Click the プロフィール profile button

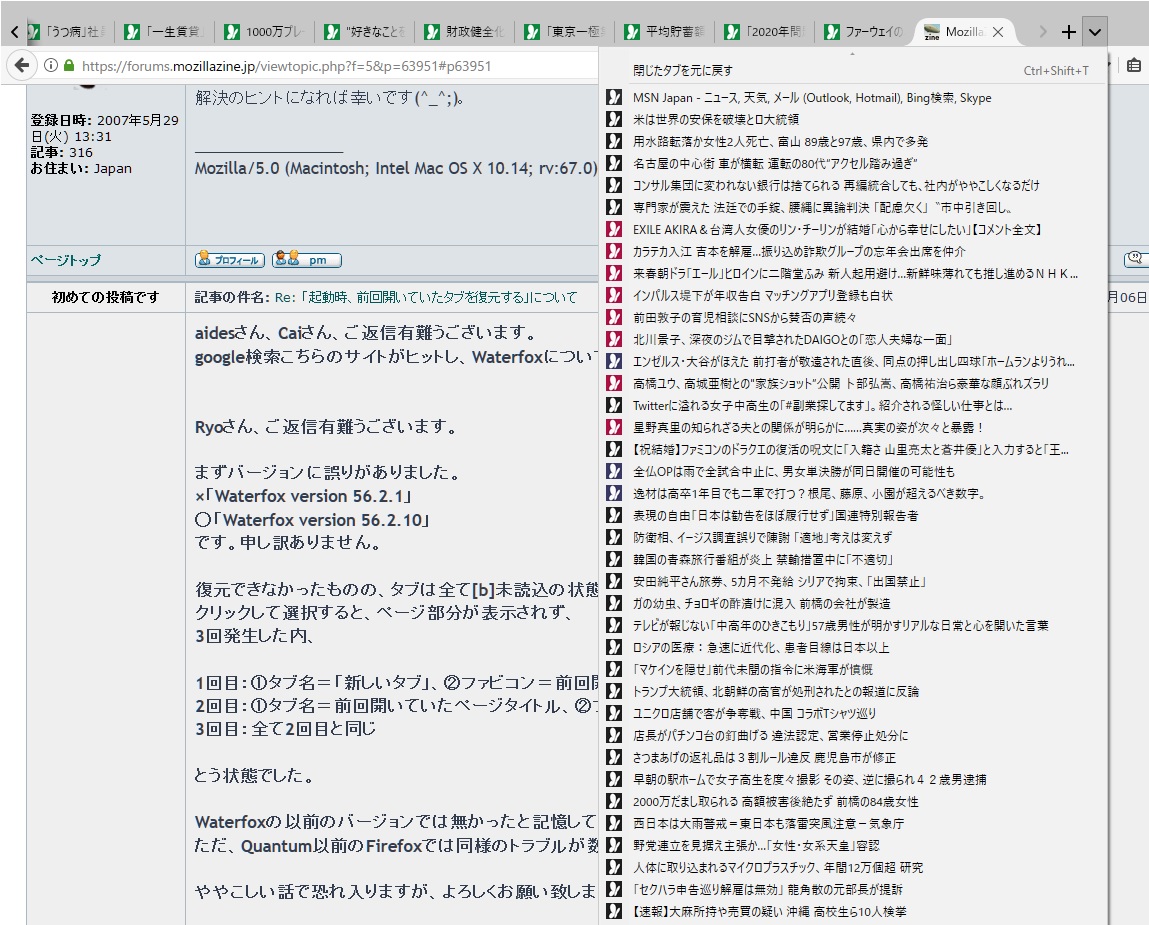coord(229,260)
